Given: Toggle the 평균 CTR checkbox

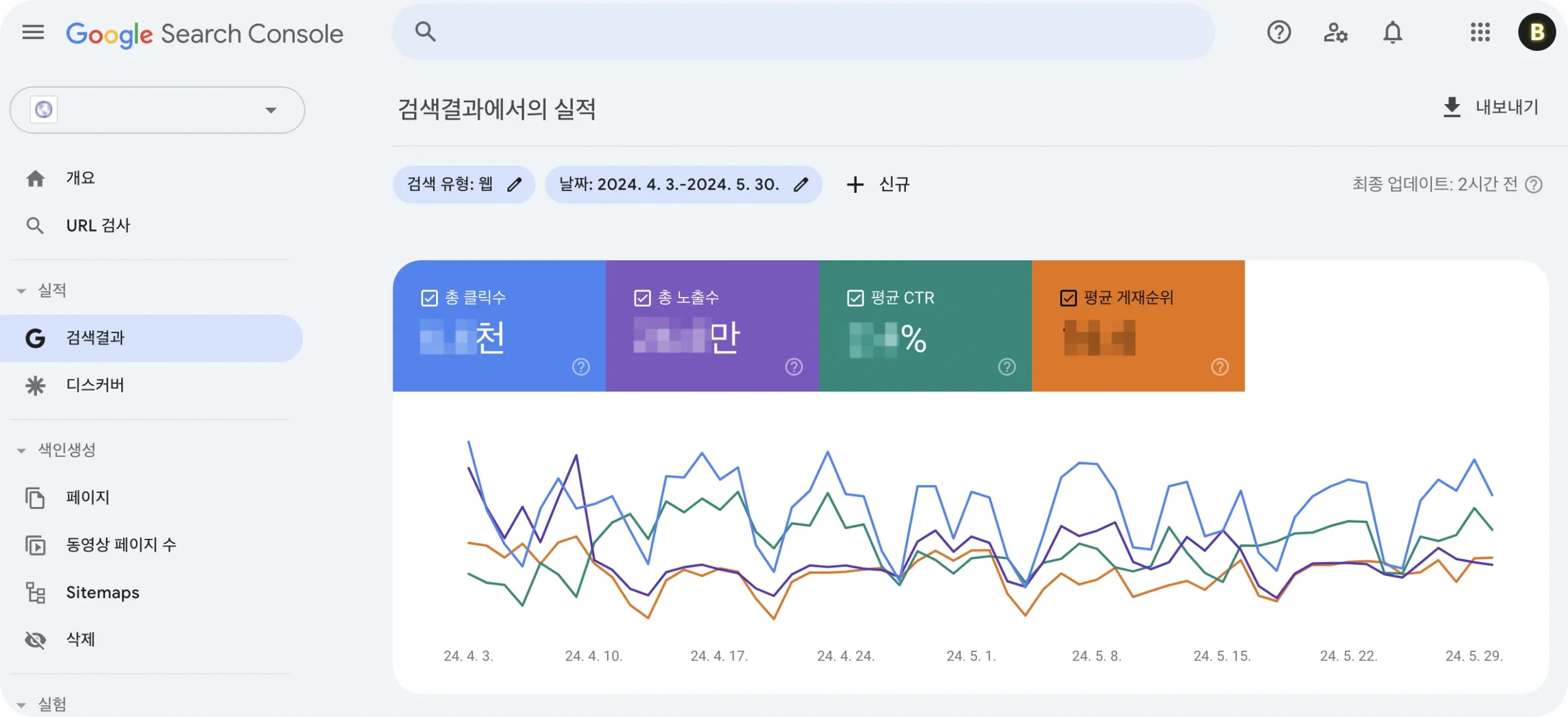Looking at the screenshot, I should click(x=856, y=296).
